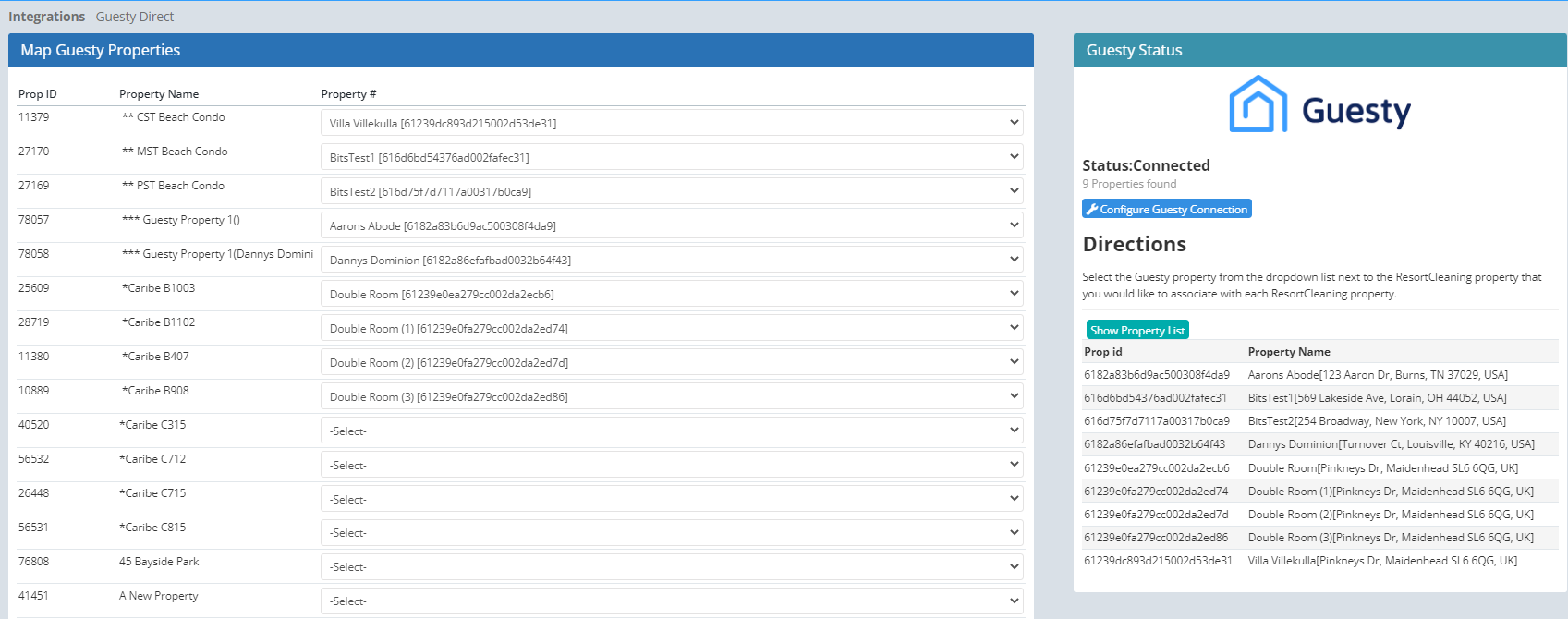Viewport: 1568px width, 619px height.
Task: Expand Double Room (2) dropdown for Caribe B407
Action: (672, 362)
